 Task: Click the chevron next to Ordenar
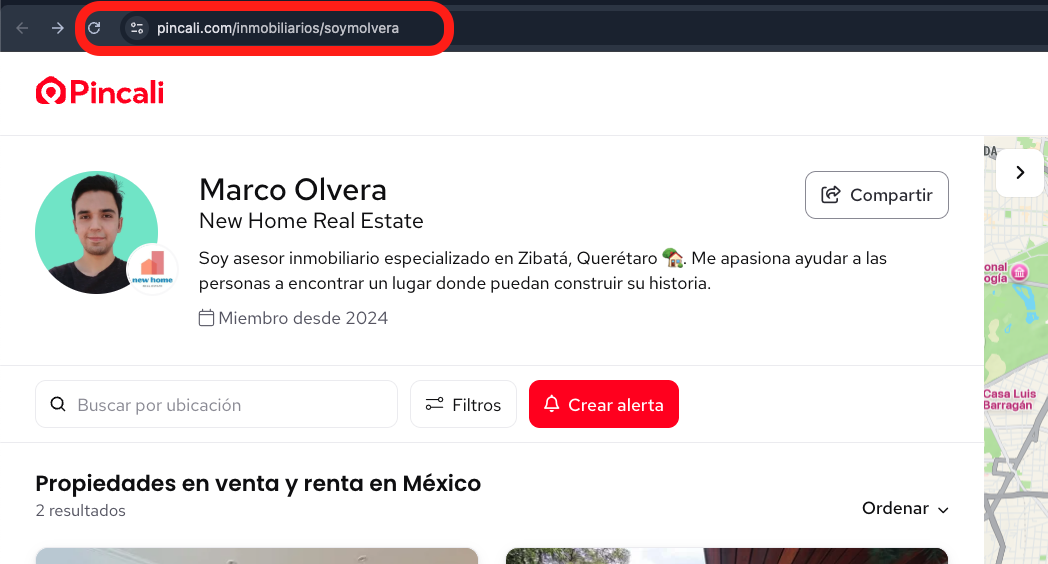[x=943, y=510]
